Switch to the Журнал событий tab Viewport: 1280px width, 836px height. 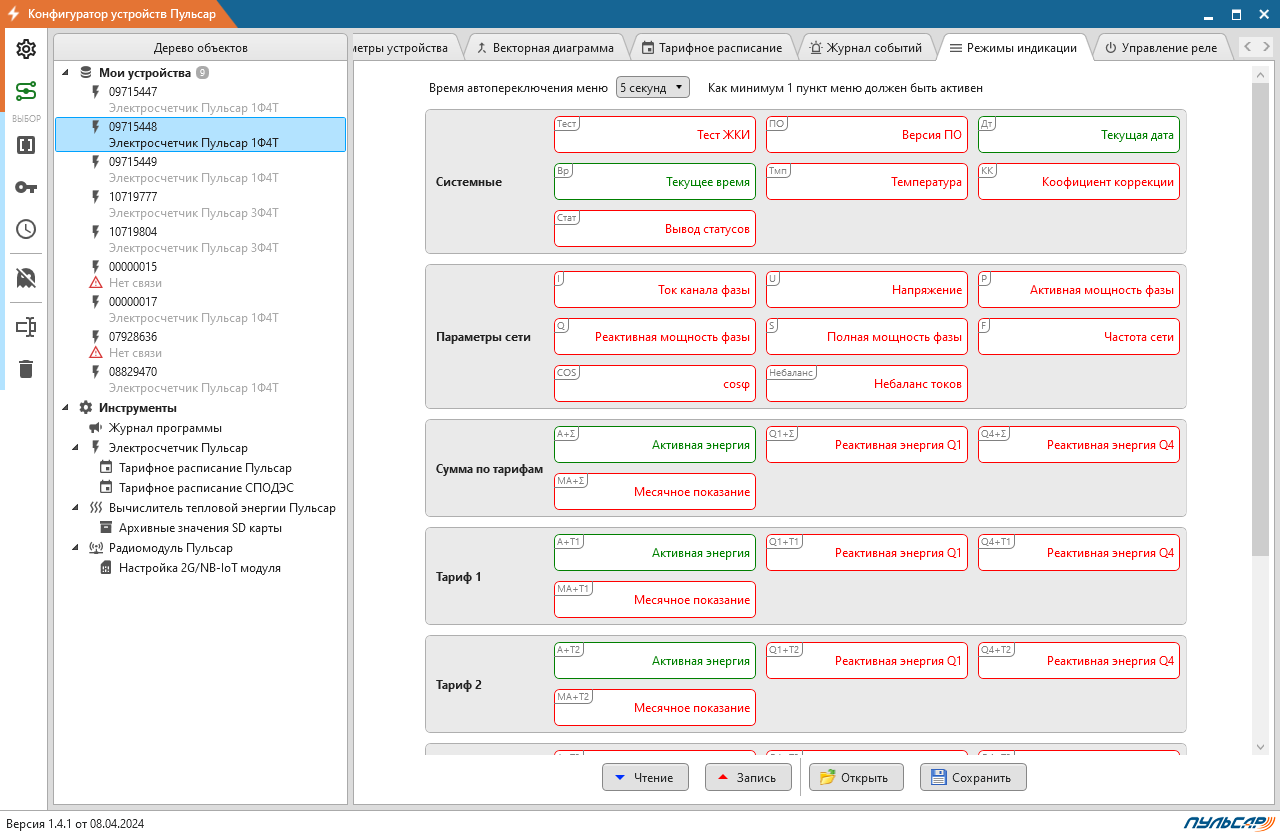[x=866, y=48]
